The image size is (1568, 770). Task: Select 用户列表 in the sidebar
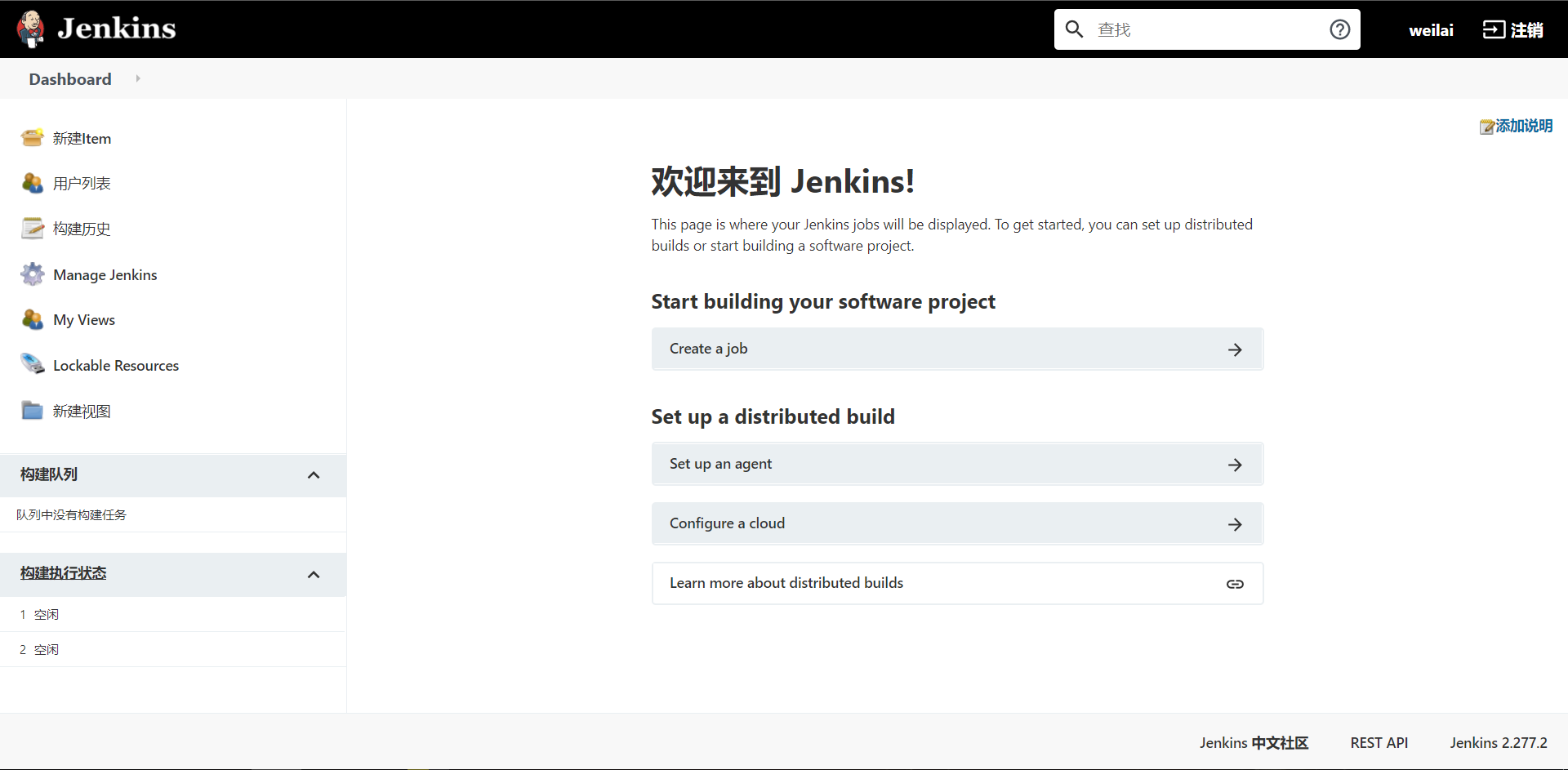pyautogui.click(x=82, y=183)
